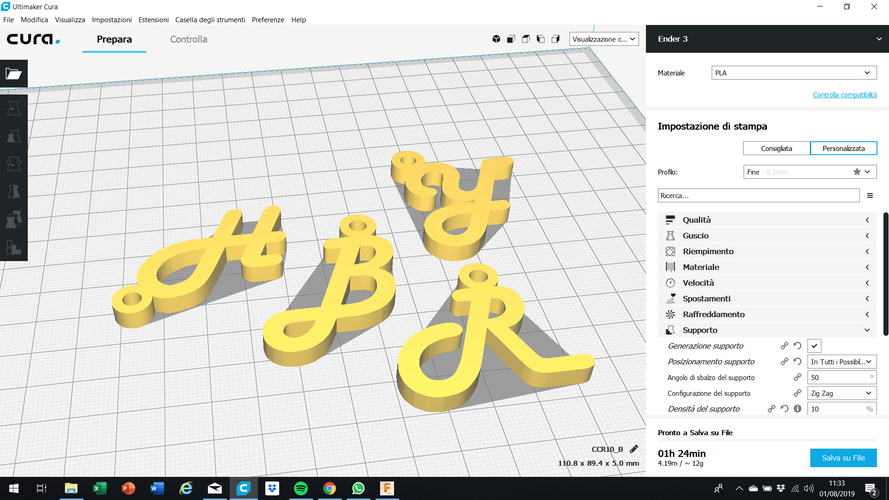This screenshot has width=889, height=500.
Task: Click the settings panel vertical scrollbar
Action: pyautogui.click(x=886, y=273)
